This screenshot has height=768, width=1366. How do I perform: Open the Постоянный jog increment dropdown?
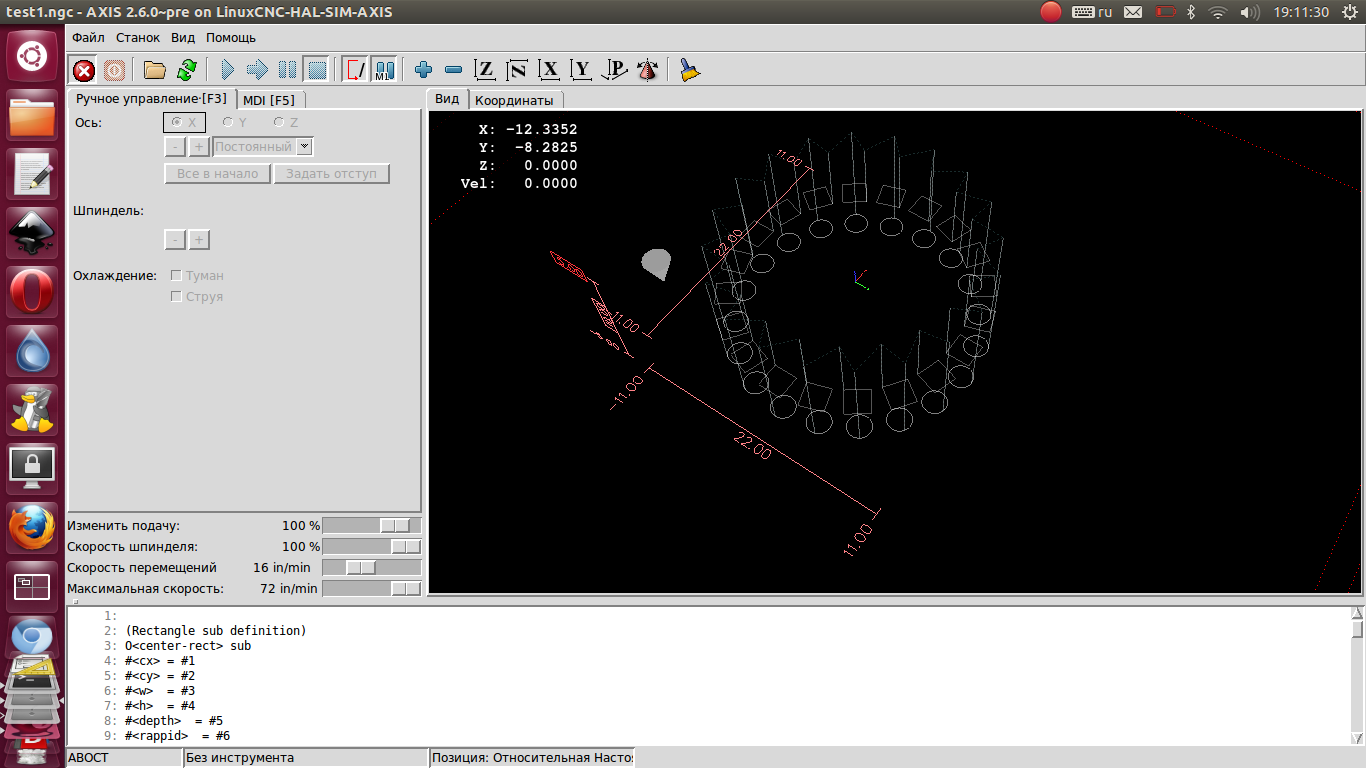click(x=305, y=147)
